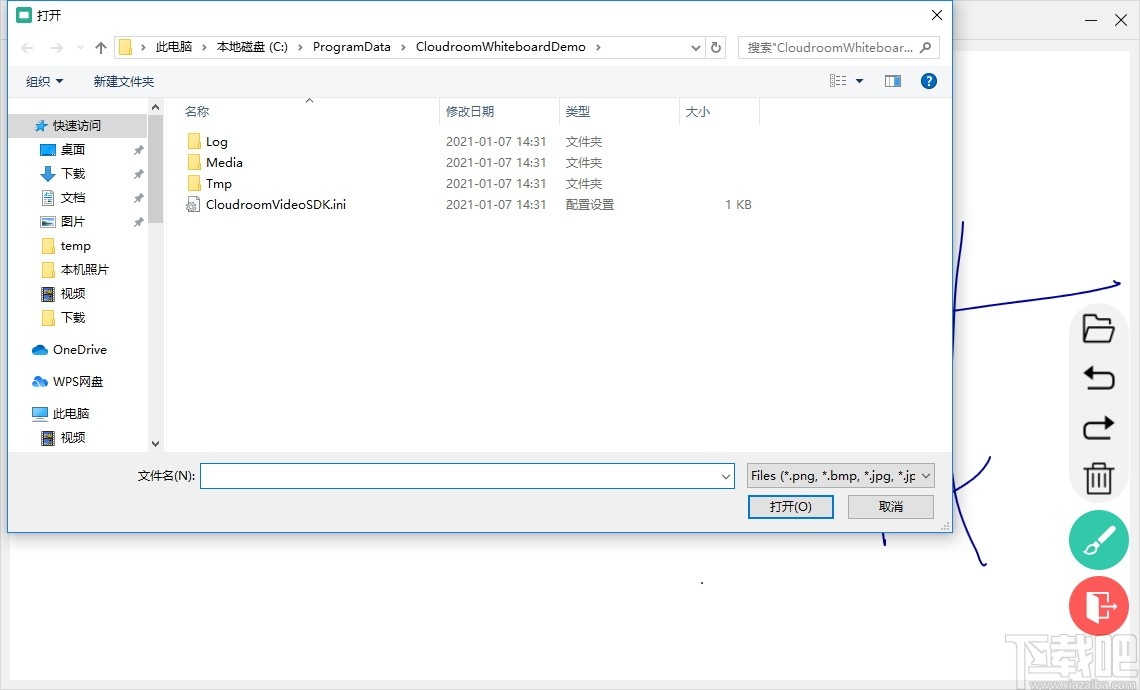Go up one folder level
The image size is (1140, 690).
coord(100,48)
